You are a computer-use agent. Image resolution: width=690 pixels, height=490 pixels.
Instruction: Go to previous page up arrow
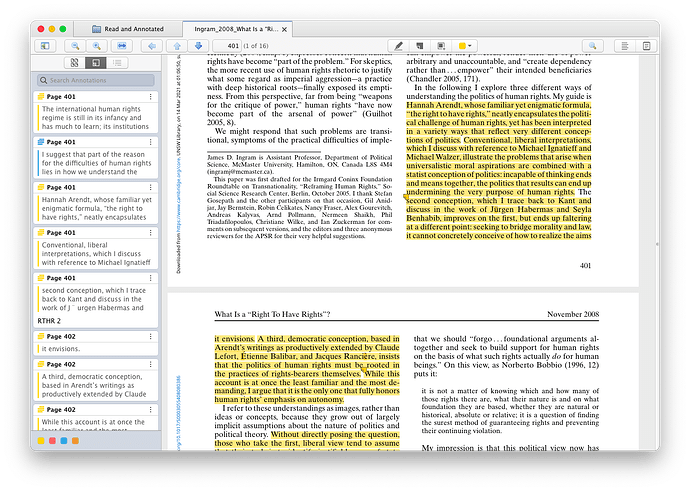click(177, 46)
